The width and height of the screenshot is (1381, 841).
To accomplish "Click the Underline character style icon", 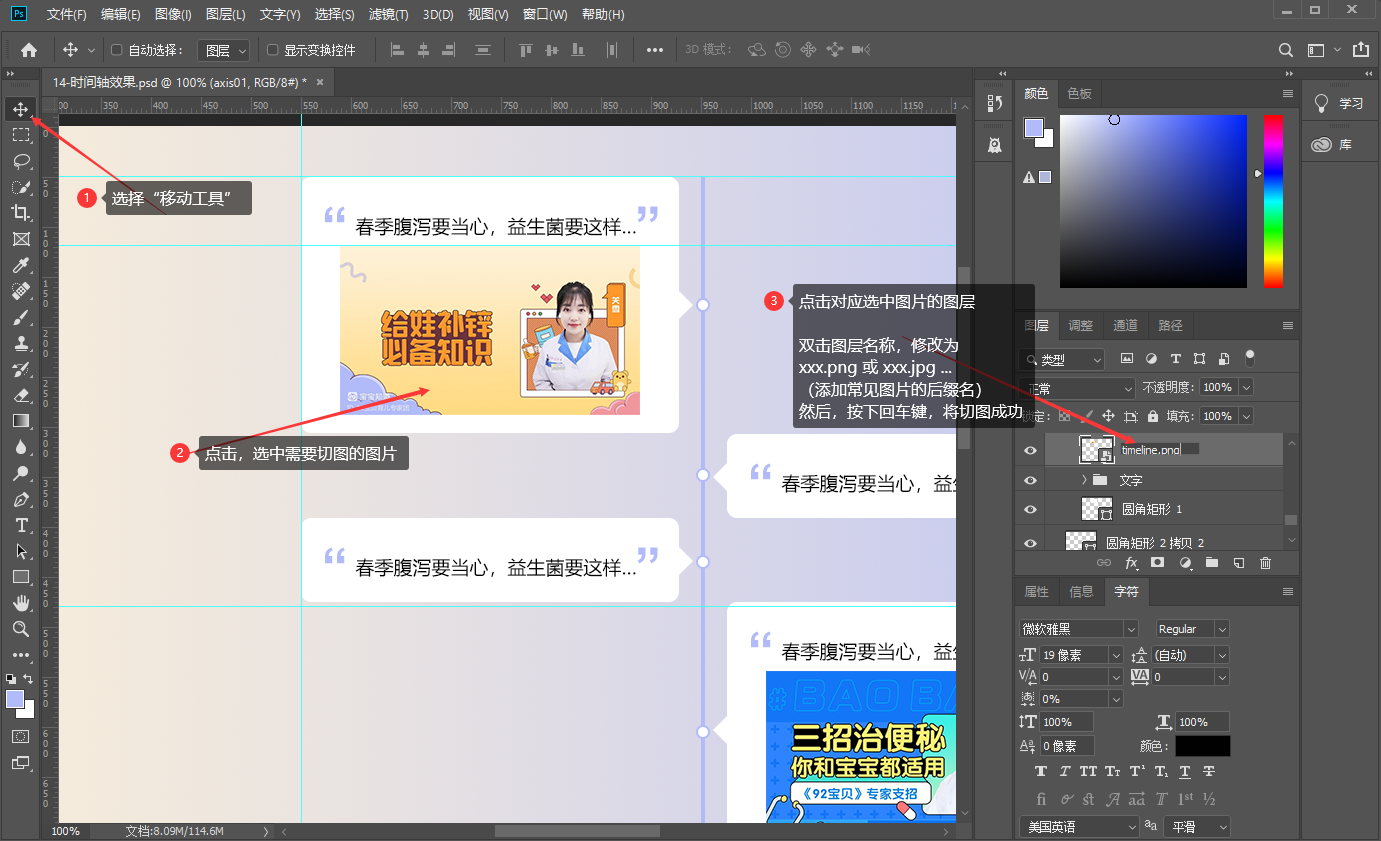I will (x=1185, y=772).
